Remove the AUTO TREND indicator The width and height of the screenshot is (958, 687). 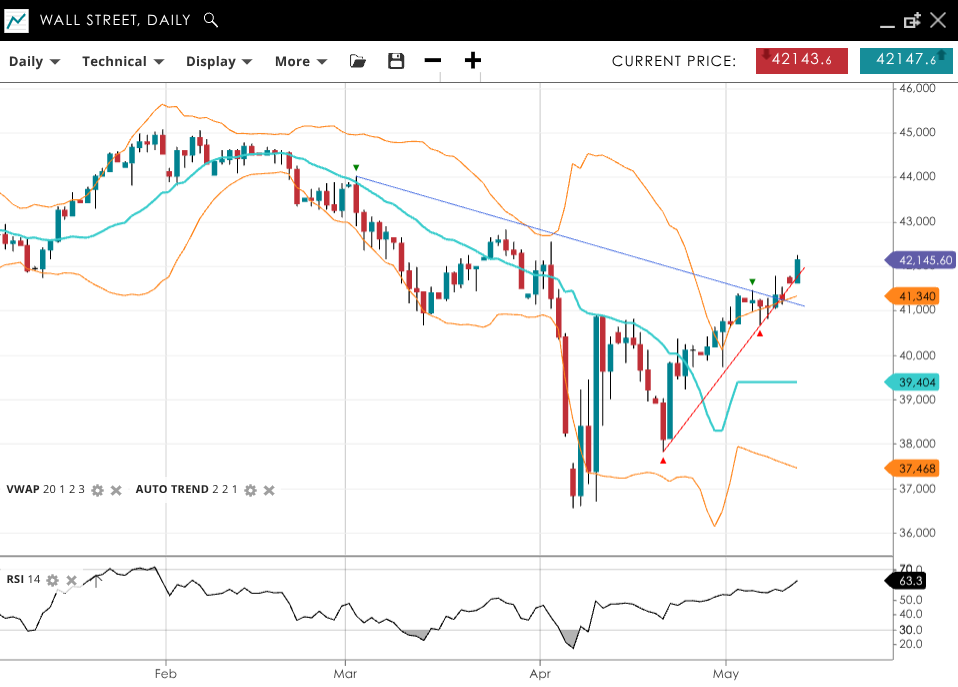click(269, 490)
